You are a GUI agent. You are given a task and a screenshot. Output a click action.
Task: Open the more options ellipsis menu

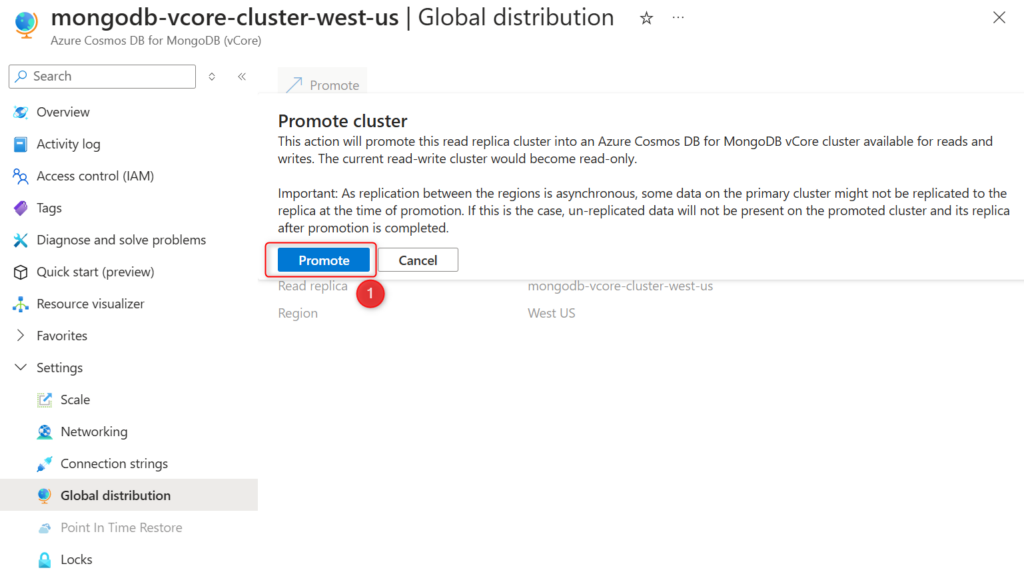[x=678, y=18]
